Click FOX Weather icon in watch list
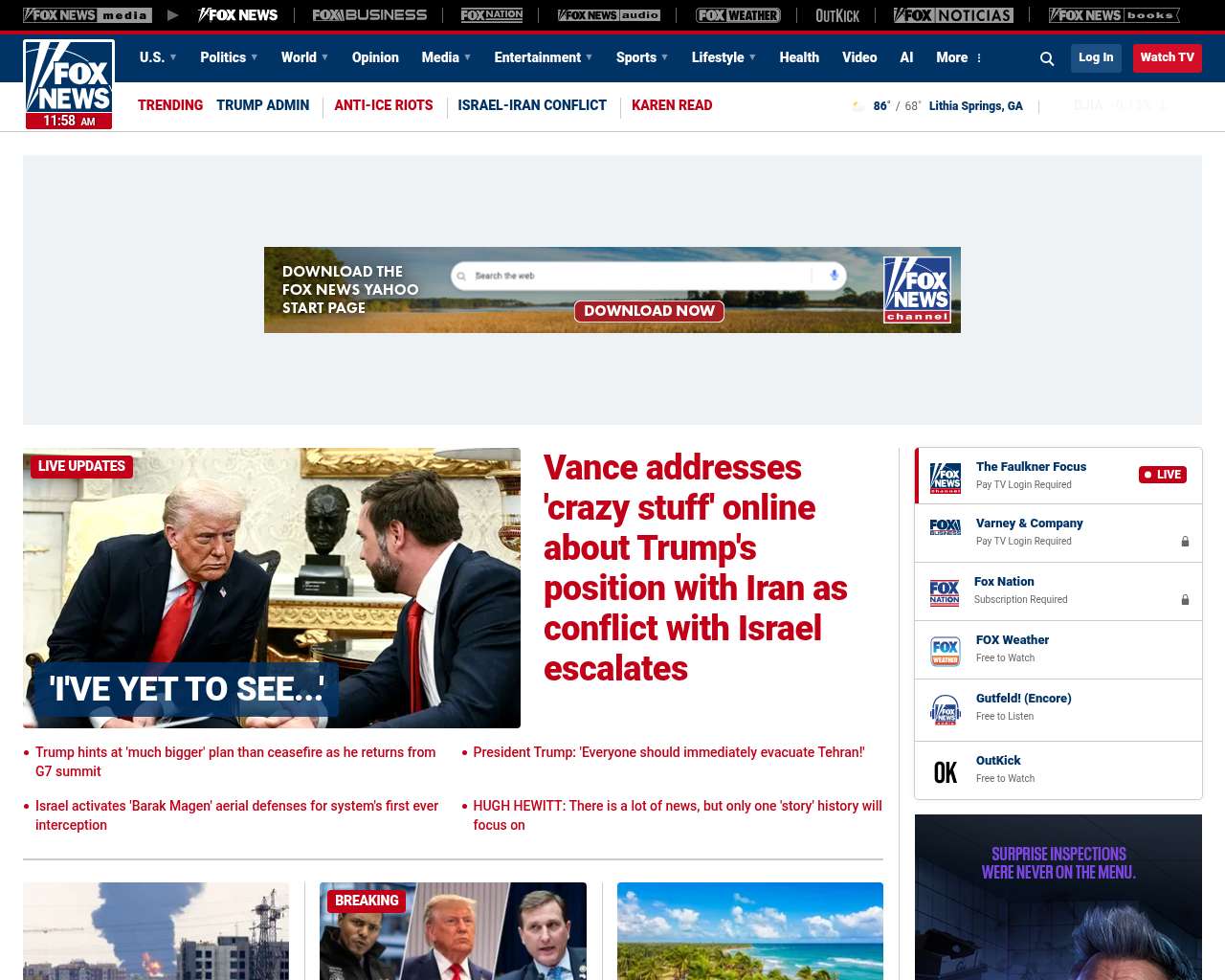Screen dimensions: 1225x980 (x=946, y=651)
